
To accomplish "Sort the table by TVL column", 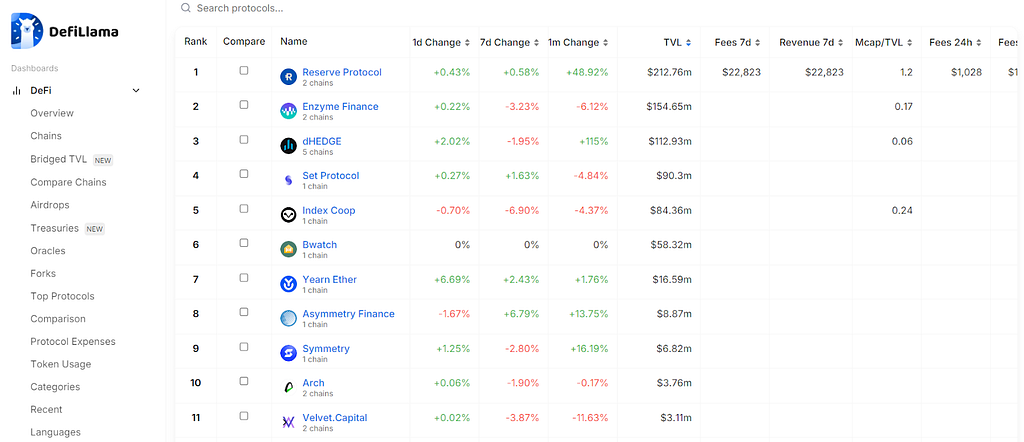I will pos(677,42).
